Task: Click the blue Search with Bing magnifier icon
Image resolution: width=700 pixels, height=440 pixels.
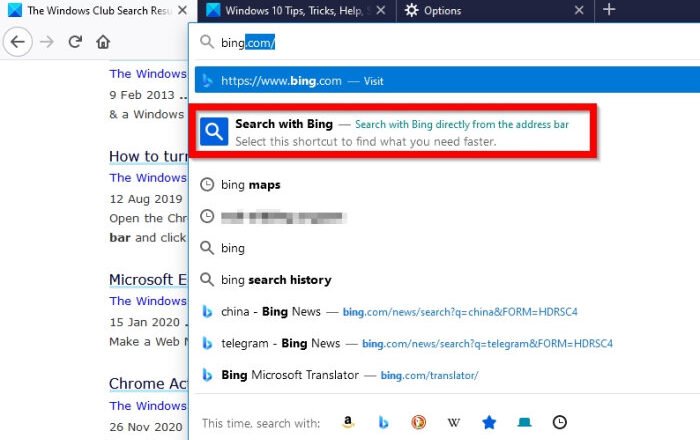Action: [x=214, y=132]
